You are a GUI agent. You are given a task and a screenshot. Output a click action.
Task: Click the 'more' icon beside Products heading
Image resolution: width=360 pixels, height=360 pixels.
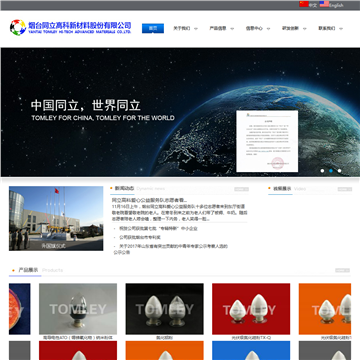[342, 270]
